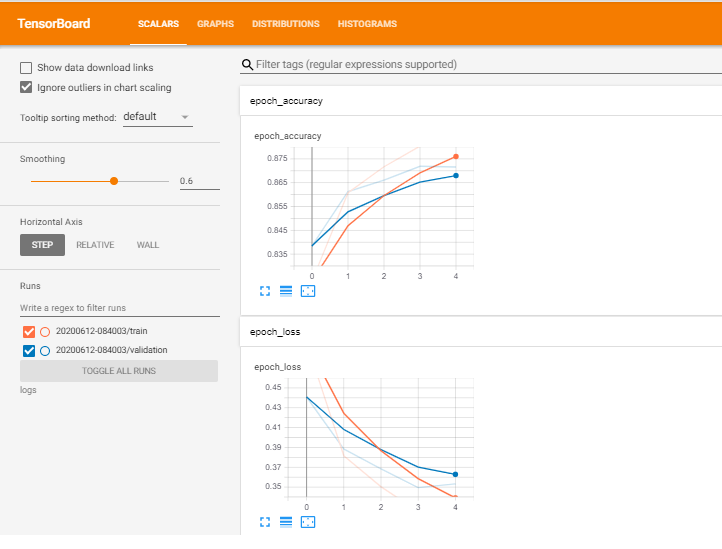Expand epoch_loss chart to full size
This screenshot has width=722, height=549.
coord(265,522)
